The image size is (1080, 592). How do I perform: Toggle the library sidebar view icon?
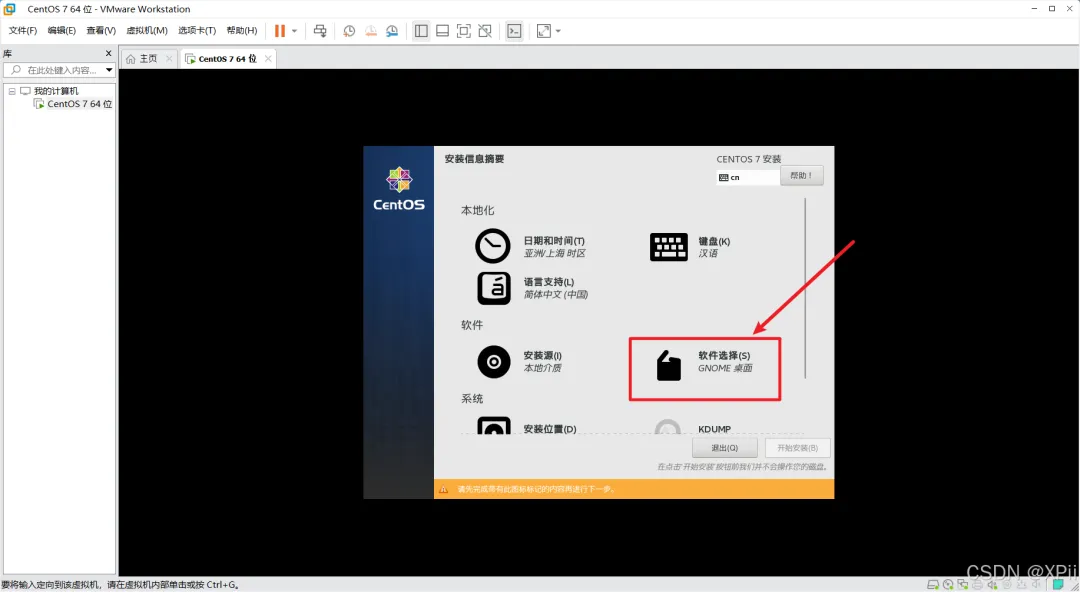coord(421,31)
